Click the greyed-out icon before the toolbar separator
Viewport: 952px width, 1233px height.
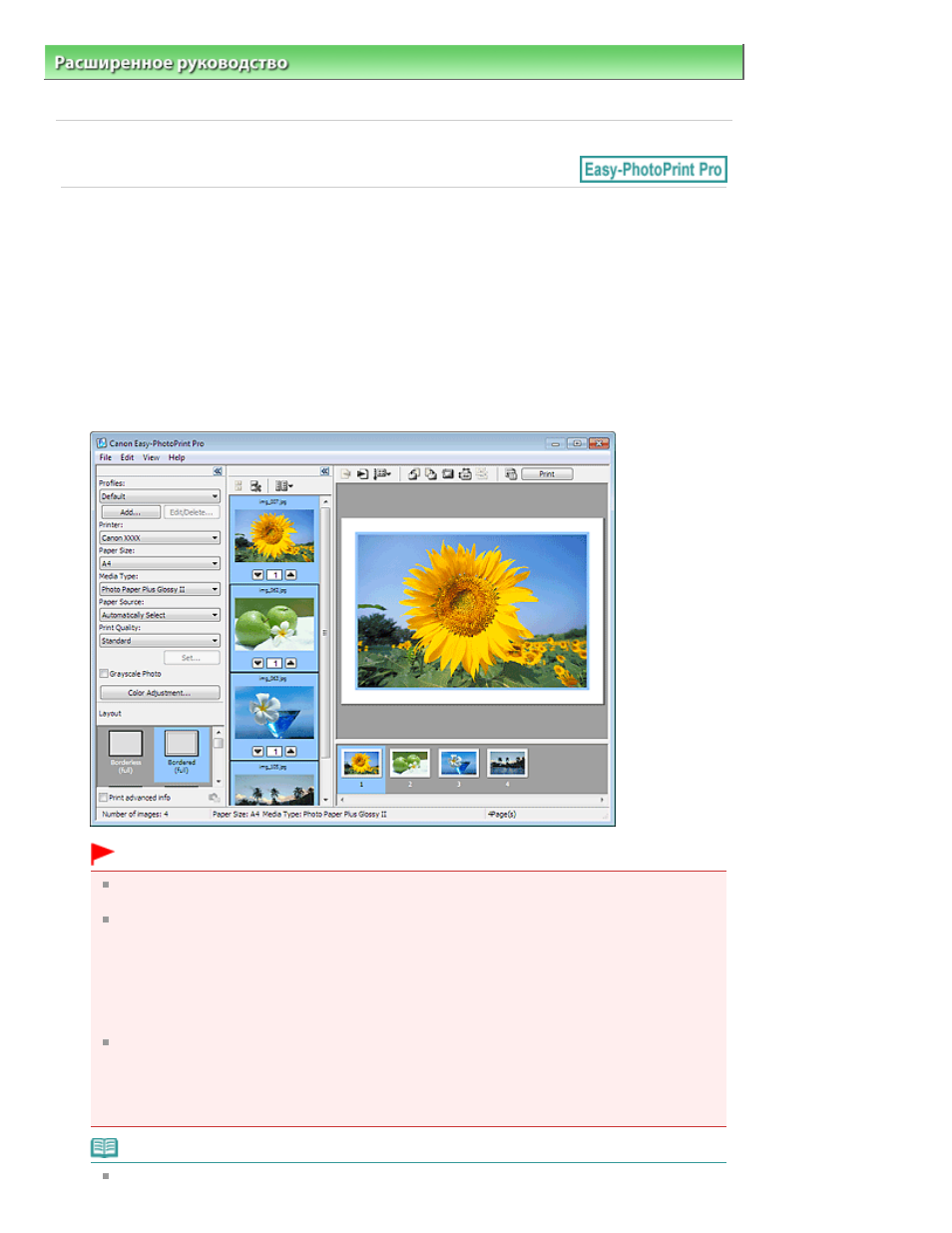[x=482, y=474]
